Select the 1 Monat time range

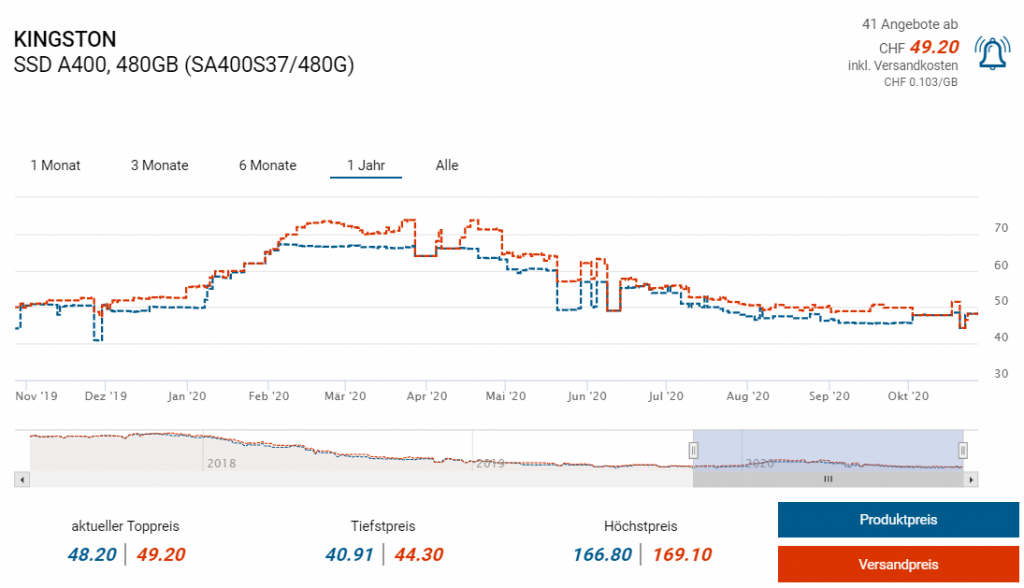click(x=56, y=165)
